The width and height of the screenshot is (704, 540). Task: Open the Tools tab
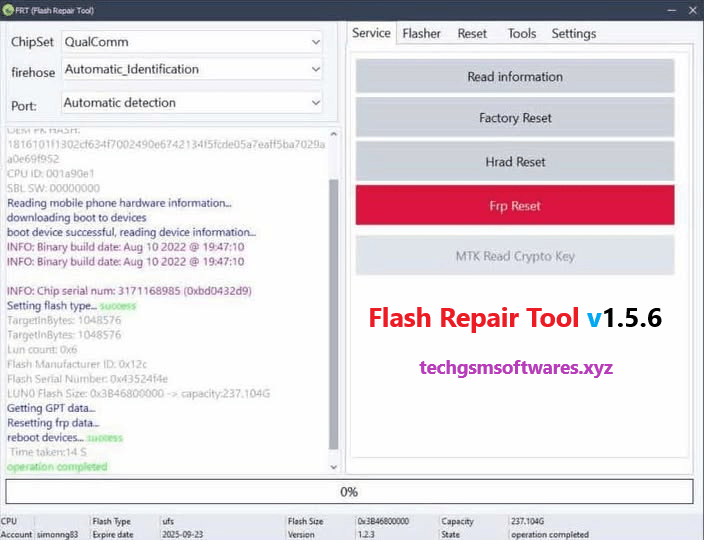coord(522,34)
